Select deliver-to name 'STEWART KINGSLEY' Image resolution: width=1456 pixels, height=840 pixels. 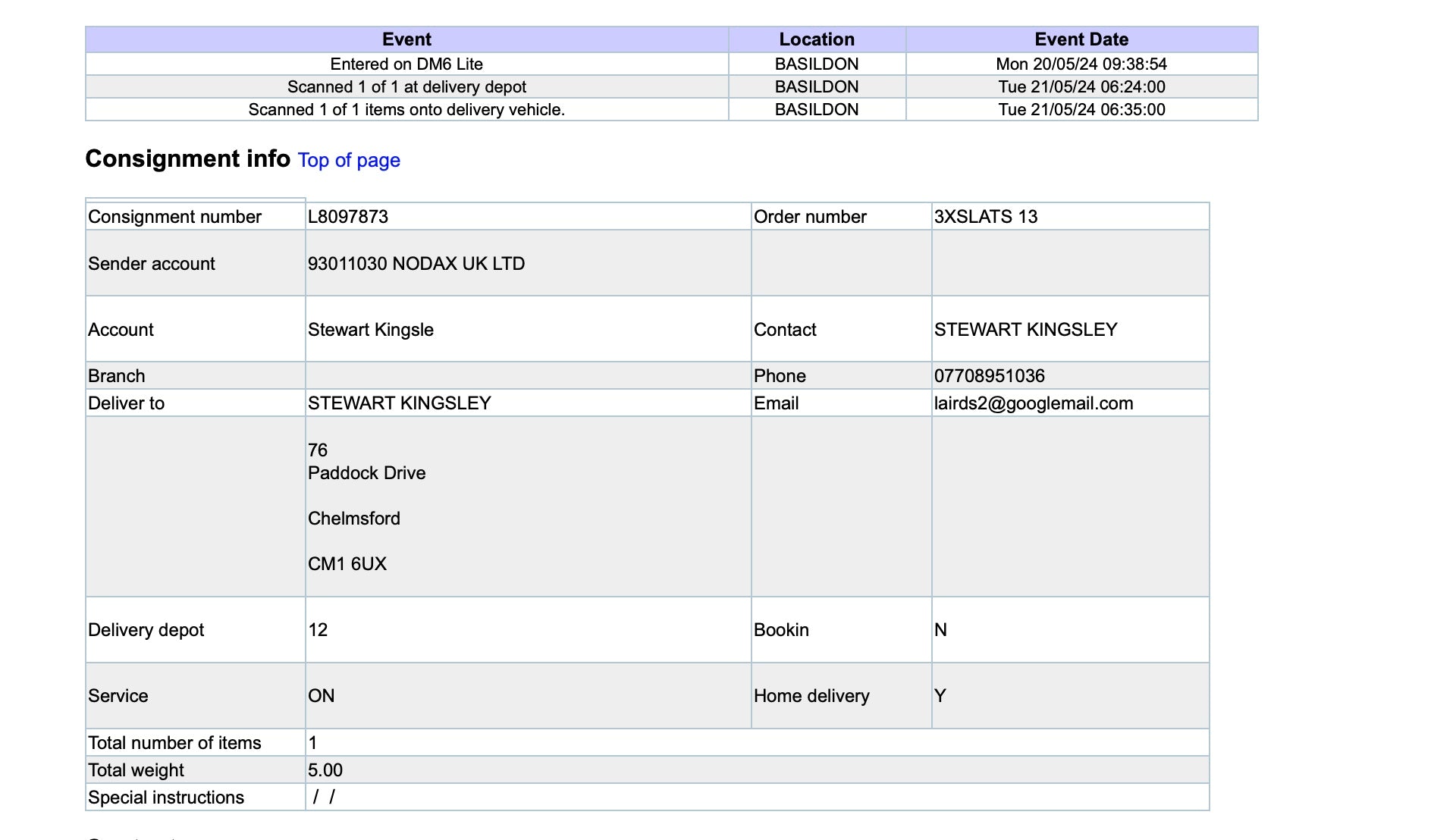[400, 403]
